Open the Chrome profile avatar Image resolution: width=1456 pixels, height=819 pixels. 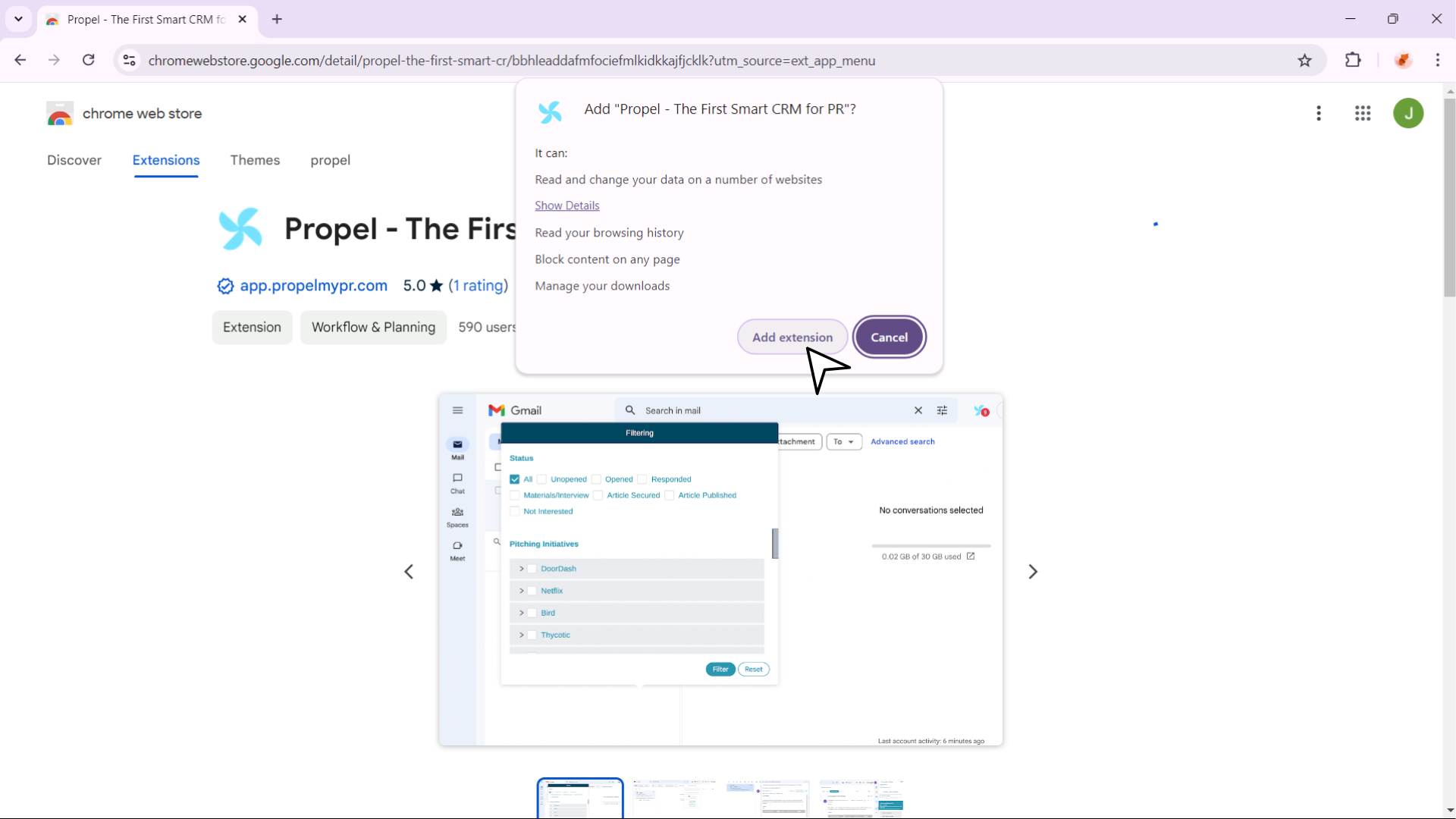click(1404, 60)
